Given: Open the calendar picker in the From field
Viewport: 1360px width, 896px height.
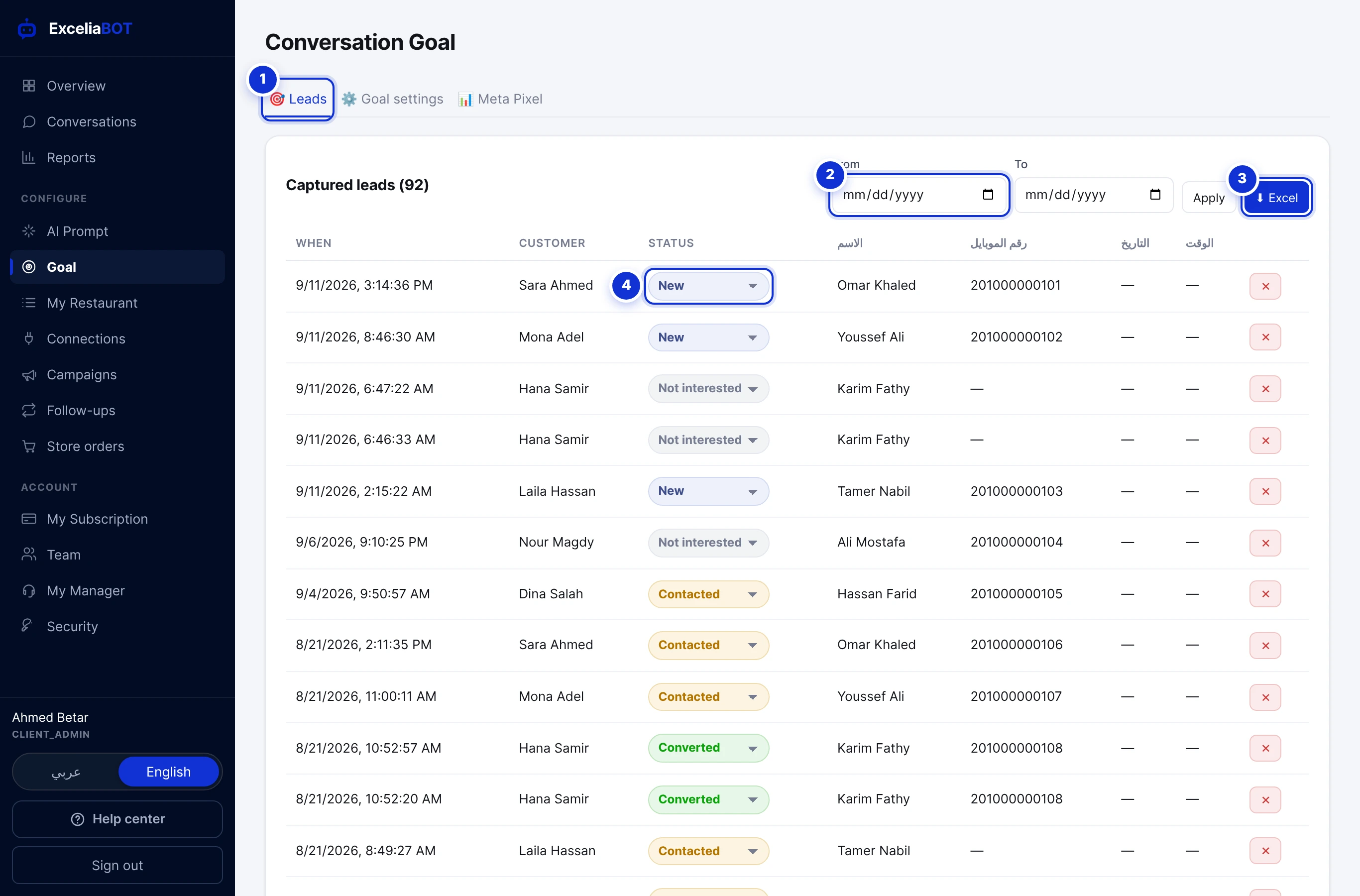Looking at the screenshot, I should coord(988,194).
